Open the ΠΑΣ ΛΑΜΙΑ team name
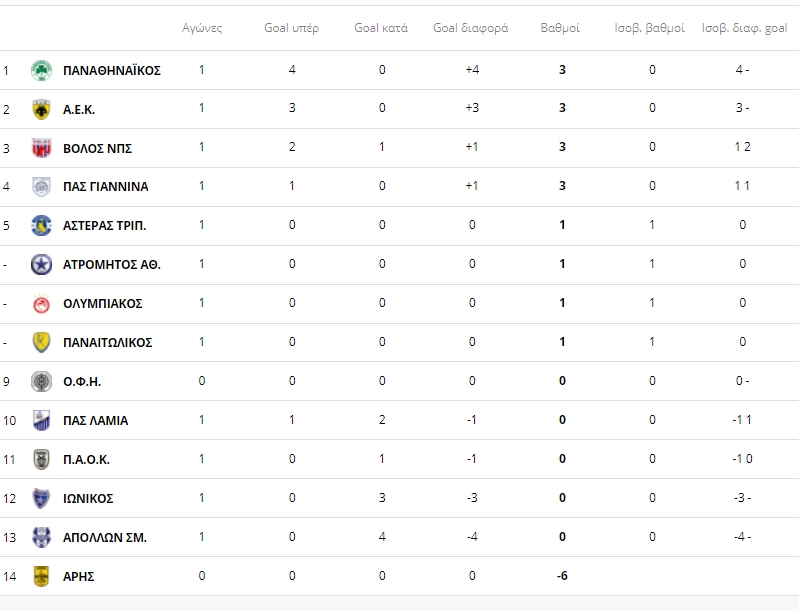The height and width of the screenshot is (611, 799). pyautogui.click(x=95, y=420)
